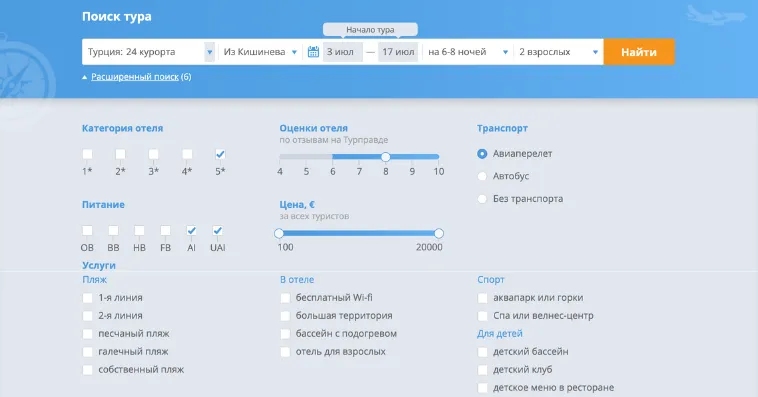The height and width of the screenshot is (397, 758).
Task: Select the Без транспорта radio option
Action: click(482, 199)
